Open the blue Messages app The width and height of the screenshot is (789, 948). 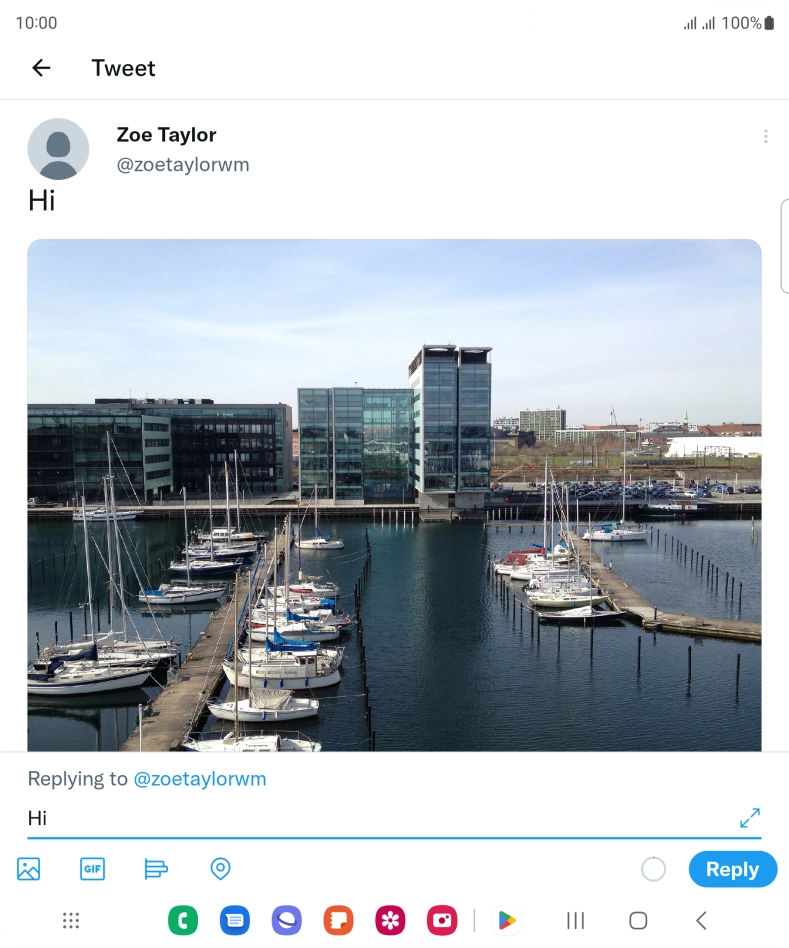click(235, 921)
